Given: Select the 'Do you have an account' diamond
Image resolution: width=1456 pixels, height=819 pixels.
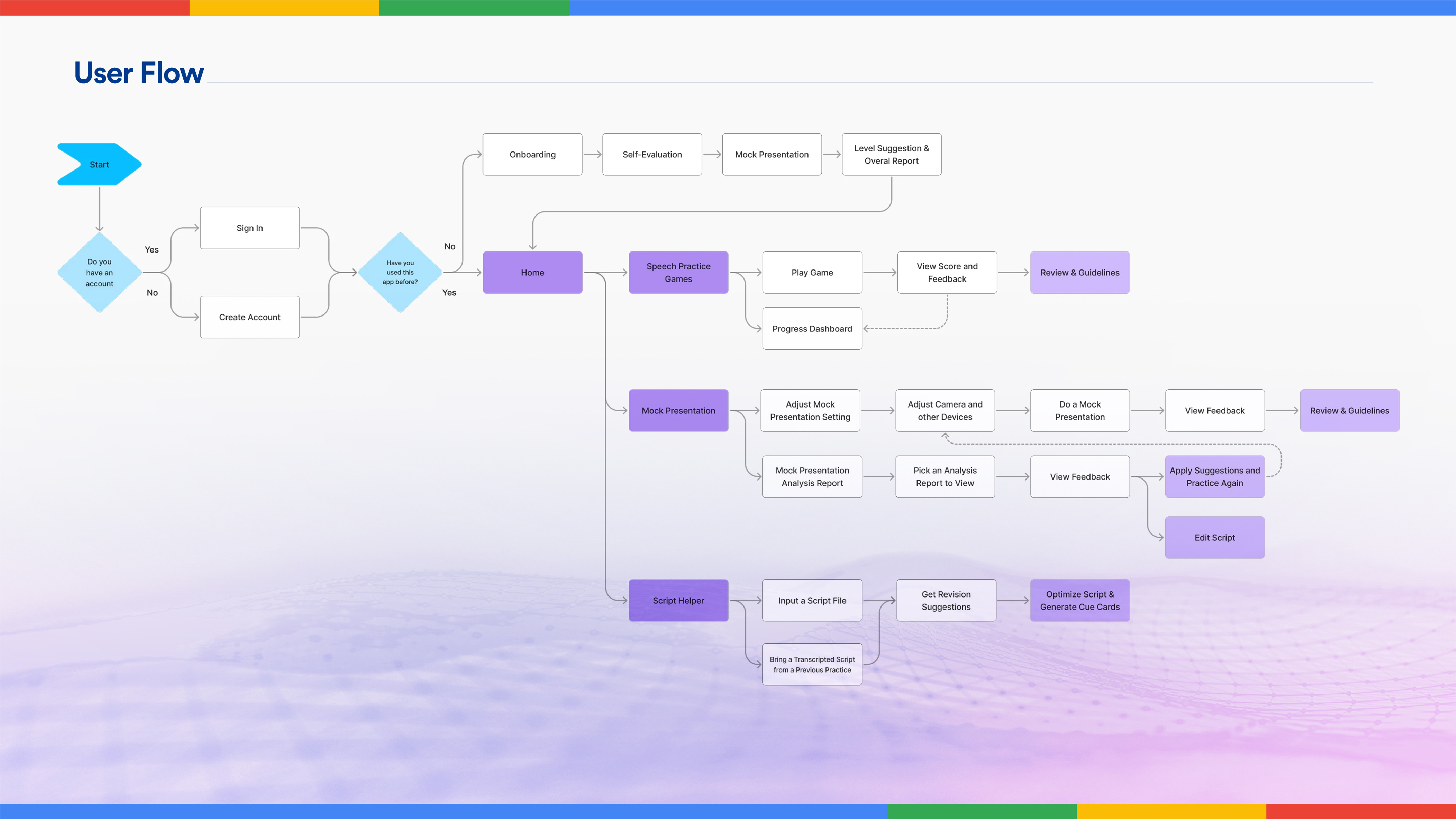Looking at the screenshot, I should click(99, 273).
